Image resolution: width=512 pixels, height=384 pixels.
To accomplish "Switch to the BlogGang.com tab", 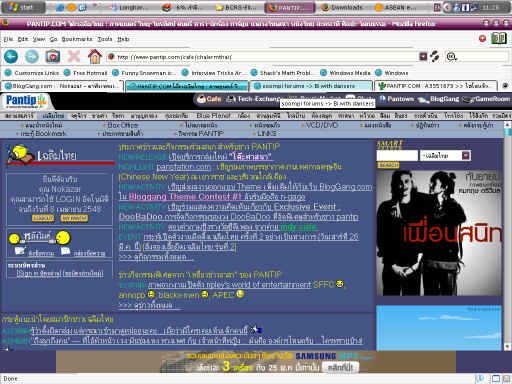I will click(x=63, y=86).
